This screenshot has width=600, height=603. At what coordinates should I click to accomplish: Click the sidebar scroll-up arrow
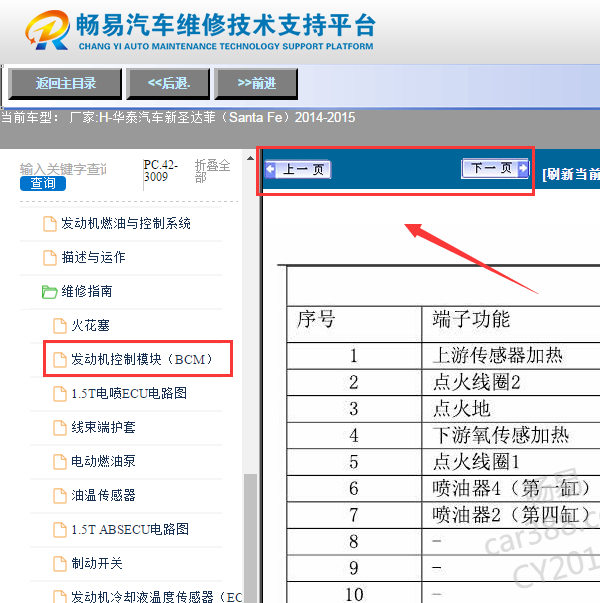[250, 158]
